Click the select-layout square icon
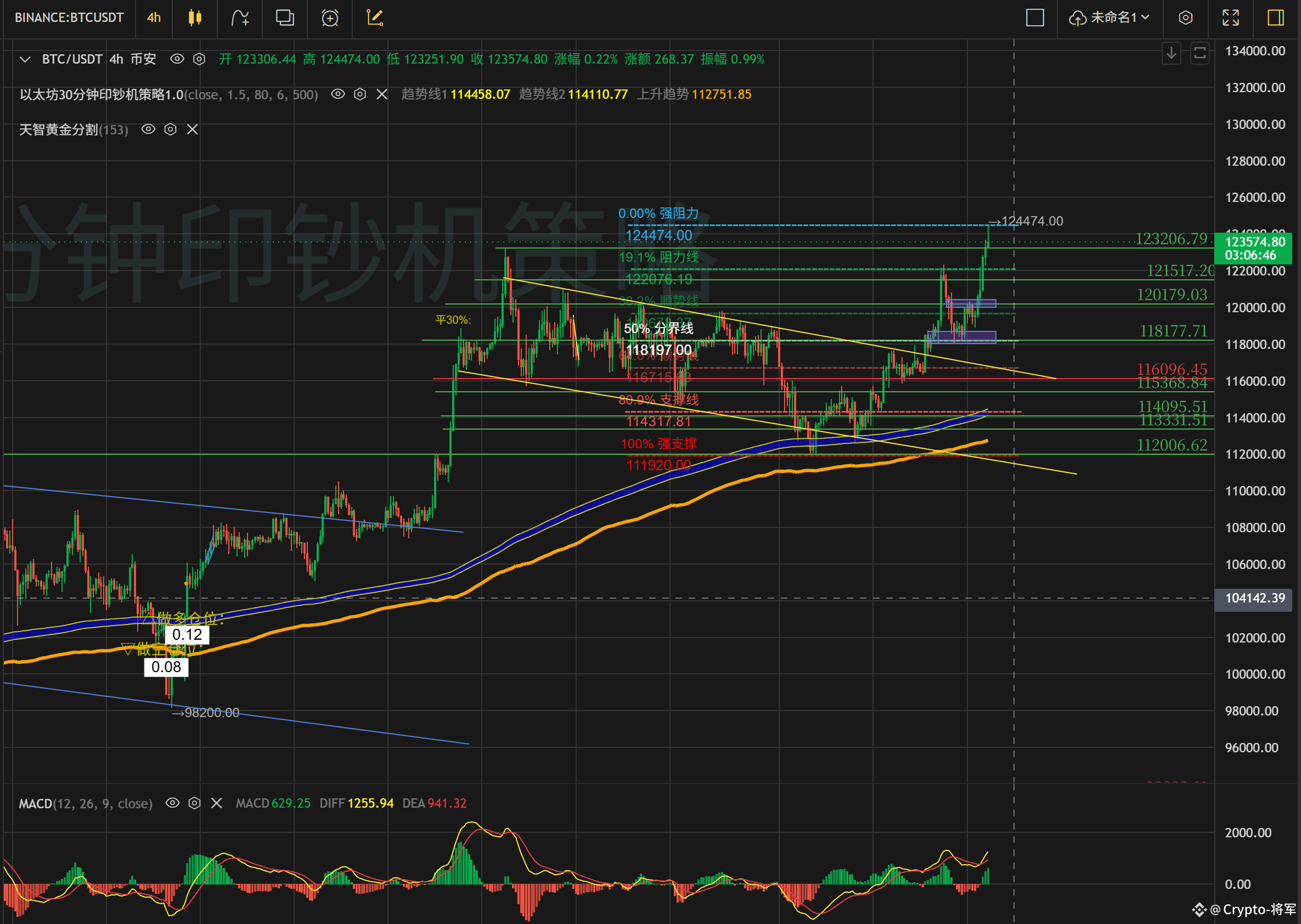The image size is (1301, 924). tap(1035, 18)
